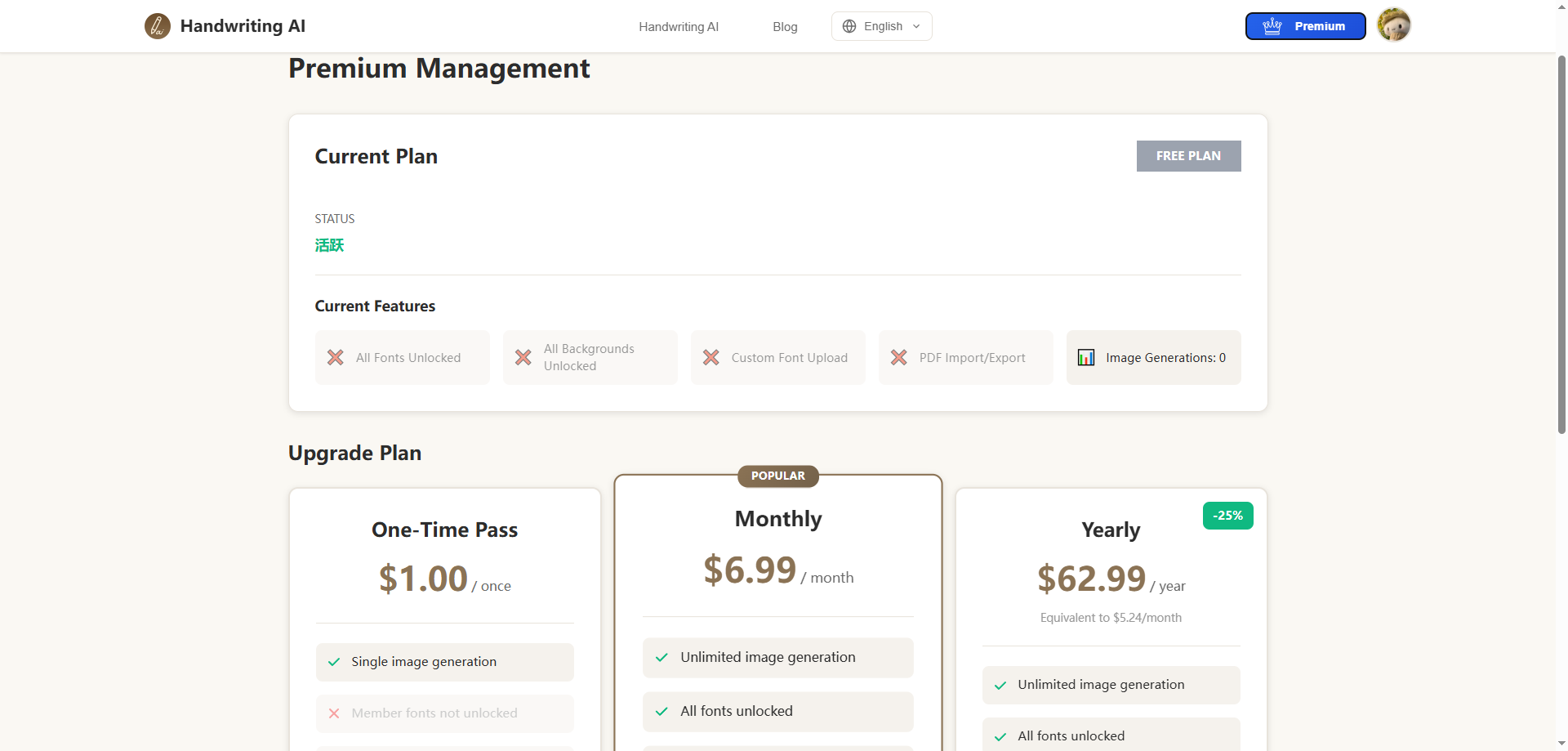Click the 'Image Generations: 0' label

[x=1166, y=358]
